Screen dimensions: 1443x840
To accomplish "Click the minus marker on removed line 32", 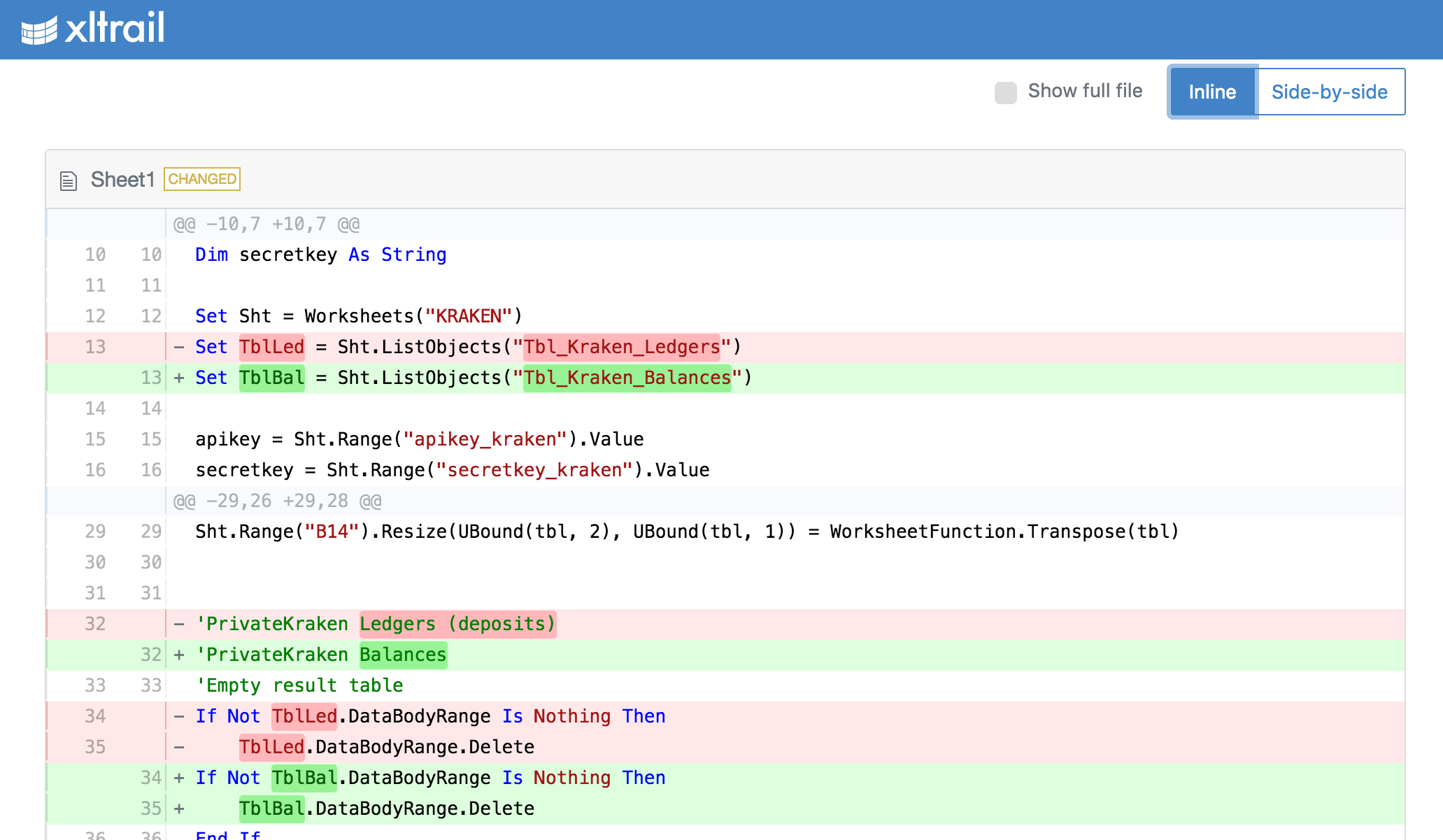I will pos(179,624).
